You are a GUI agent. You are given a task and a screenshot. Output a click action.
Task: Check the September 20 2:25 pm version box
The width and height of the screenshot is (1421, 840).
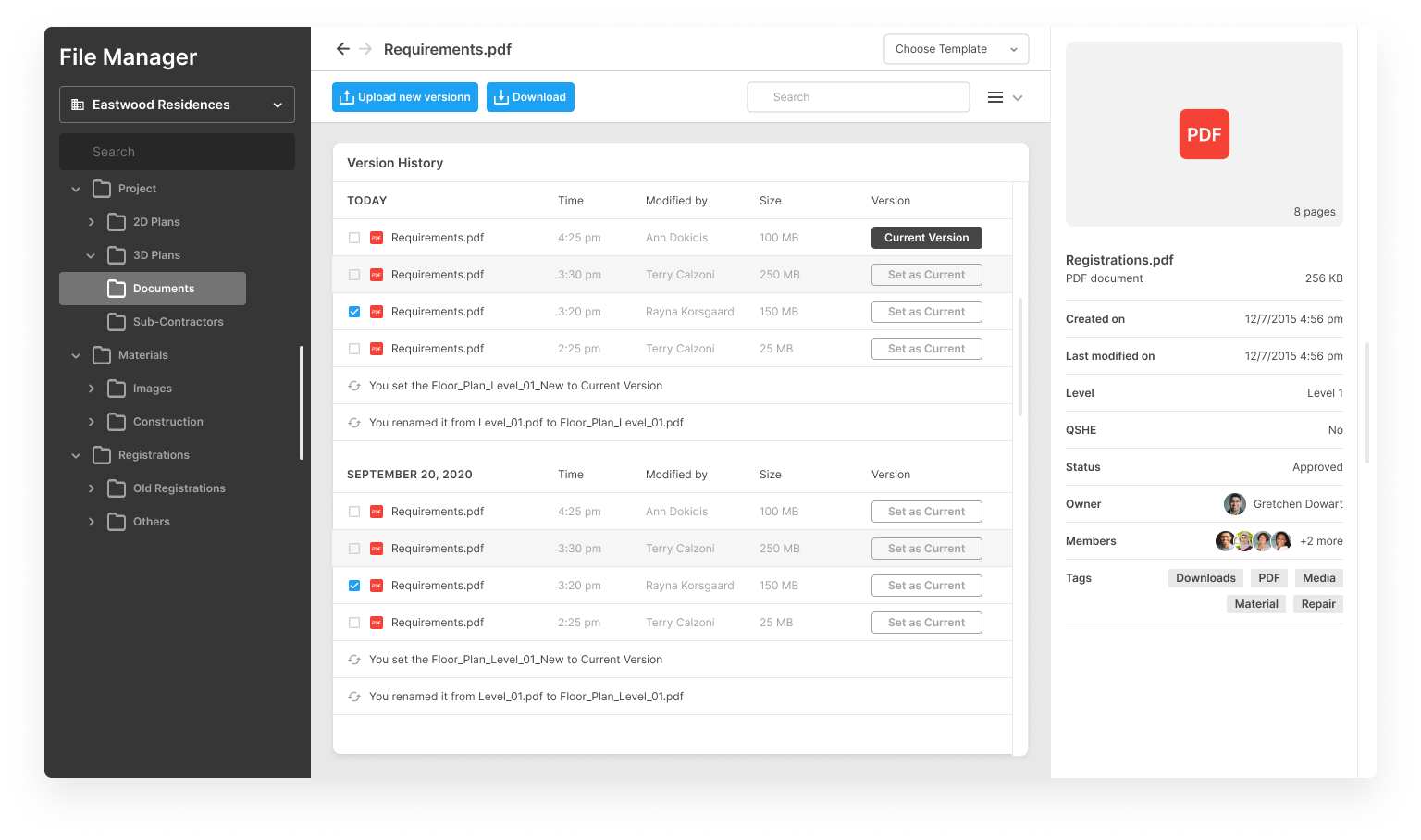(x=354, y=623)
